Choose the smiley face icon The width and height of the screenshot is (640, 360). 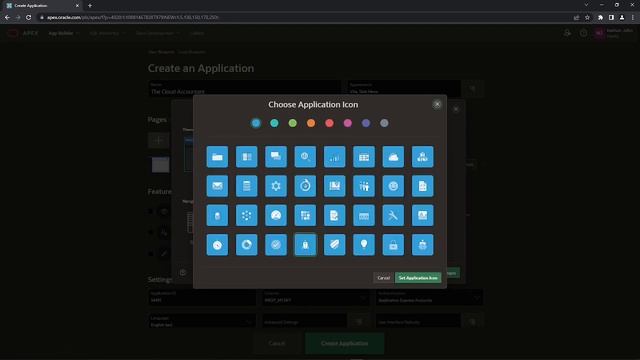pyautogui.click(x=393, y=186)
